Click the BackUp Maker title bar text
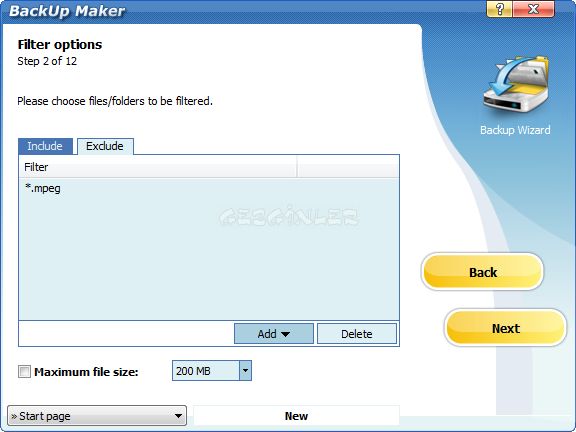The width and height of the screenshot is (576, 432). click(x=67, y=11)
